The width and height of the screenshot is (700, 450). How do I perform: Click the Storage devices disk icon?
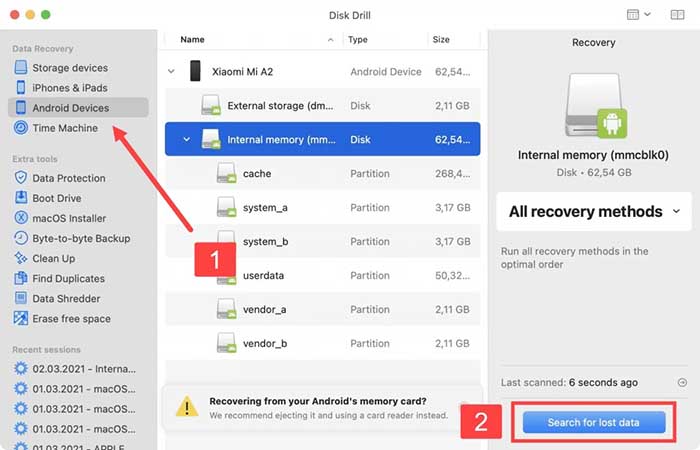coord(21,67)
